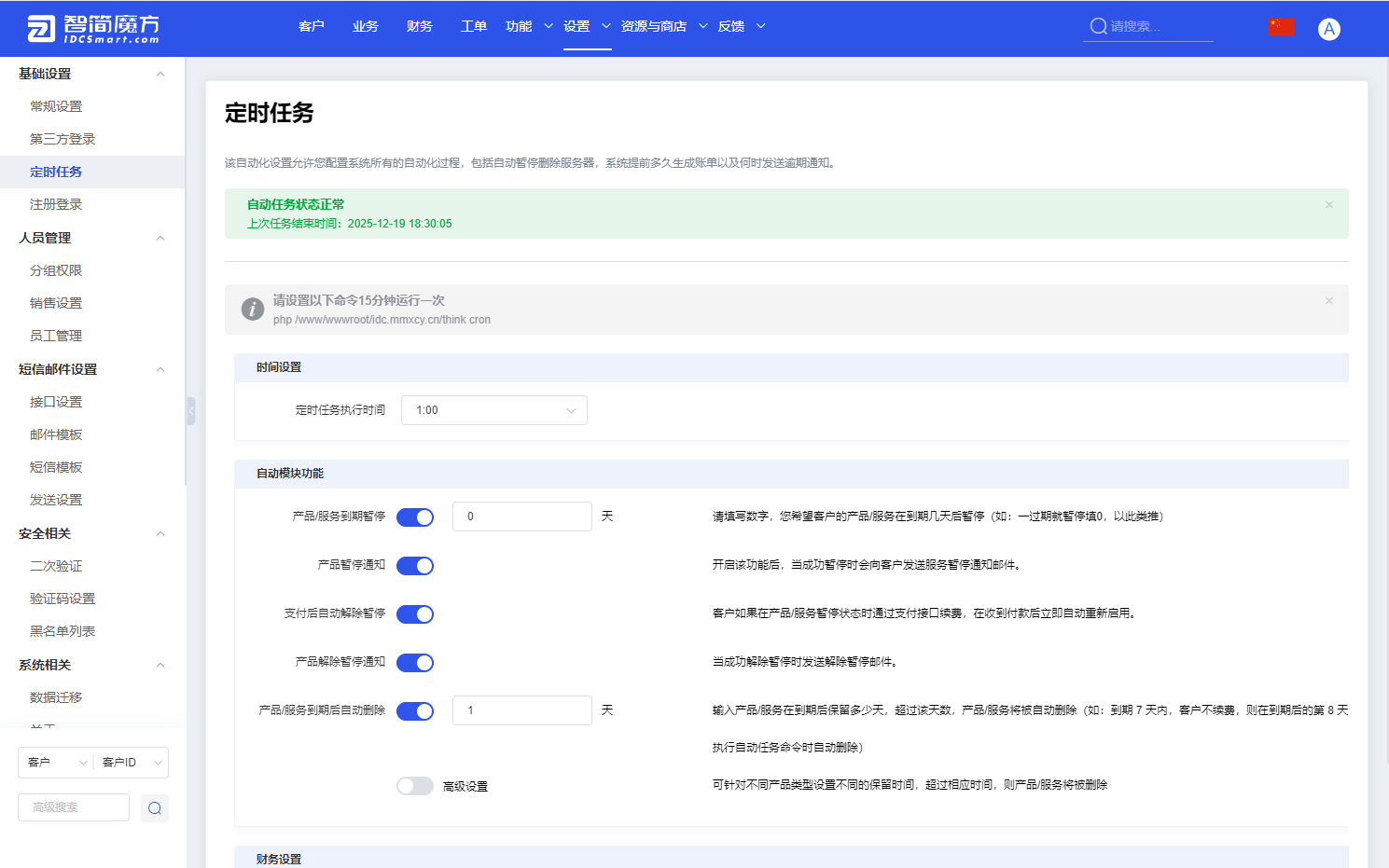Turn off 支付后自动解除暂停
The image size is (1389, 868).
coord(415,613)
